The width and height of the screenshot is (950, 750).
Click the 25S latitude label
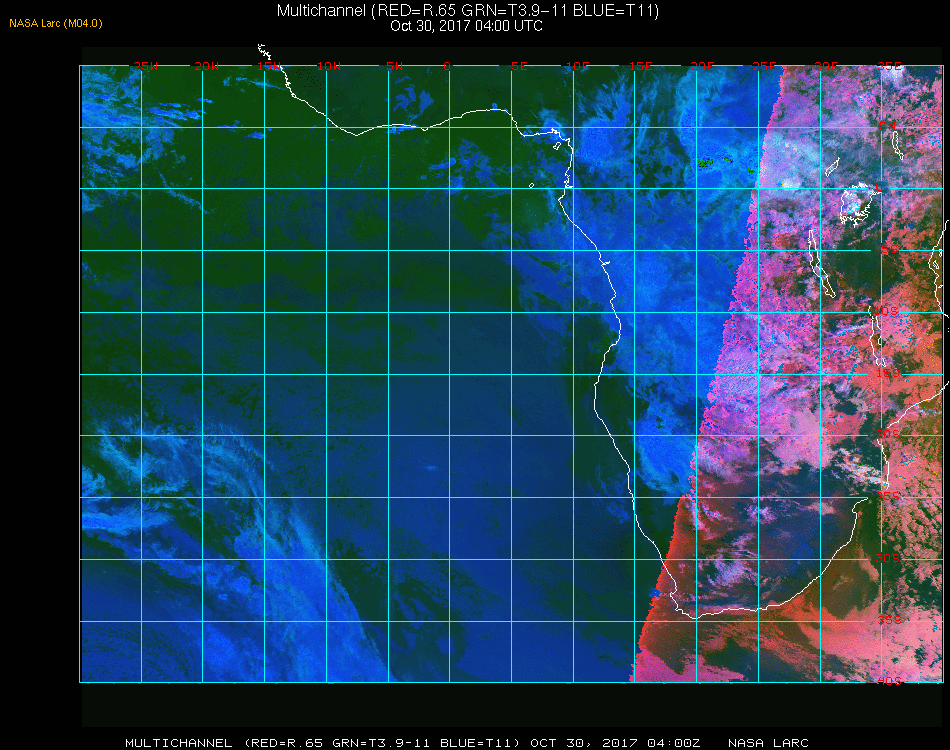(x=888, y=496)
